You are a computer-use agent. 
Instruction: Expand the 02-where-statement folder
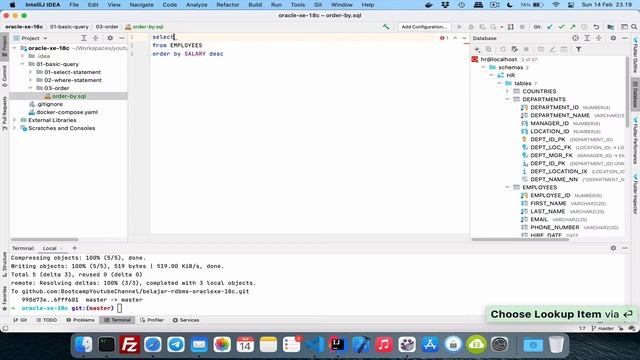(x=31, y=80)
